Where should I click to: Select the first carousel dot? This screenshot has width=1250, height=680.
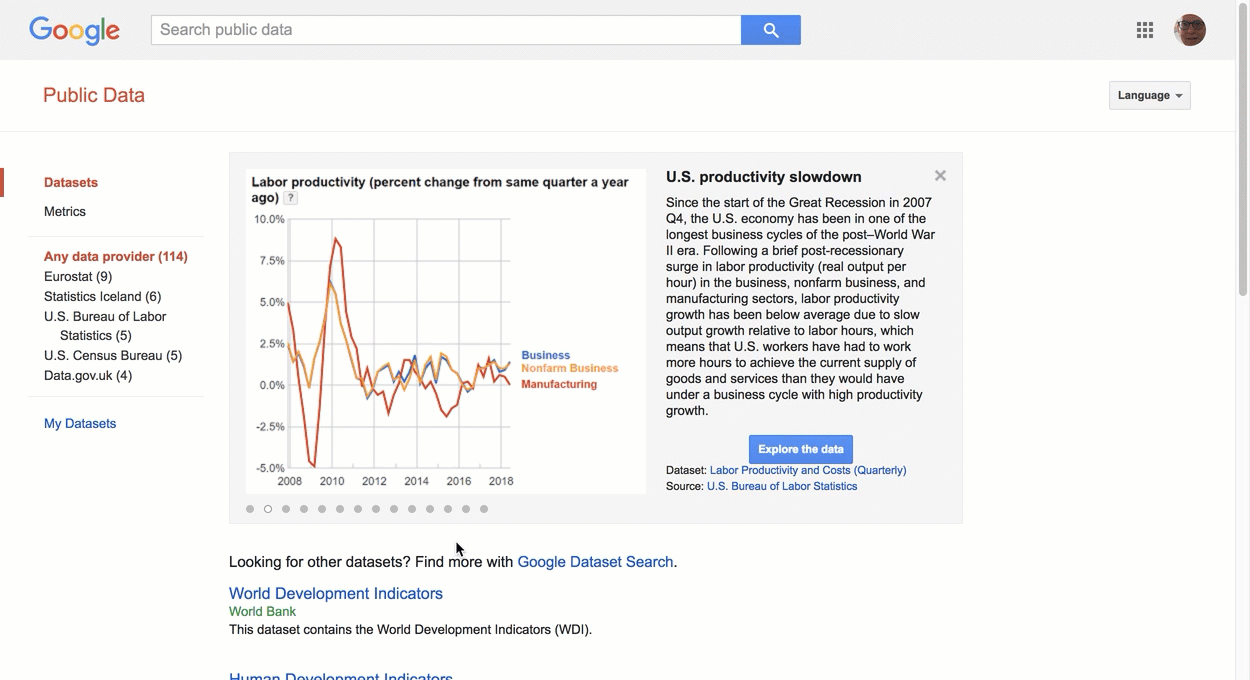coord(250,509)
